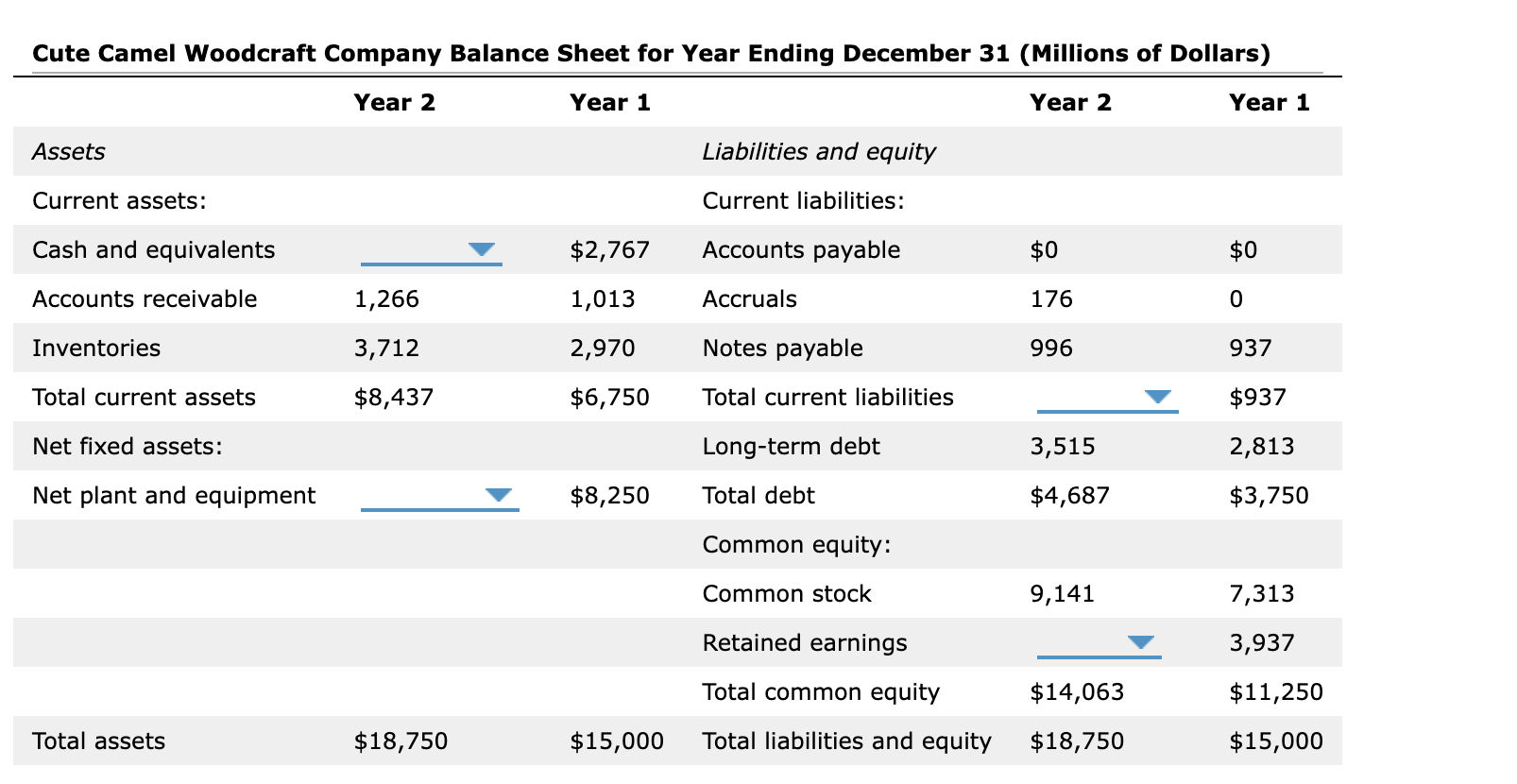The image size is (1517, 784).
Task: Click the 'Notes payable' label
Action: tap(783, 349)
